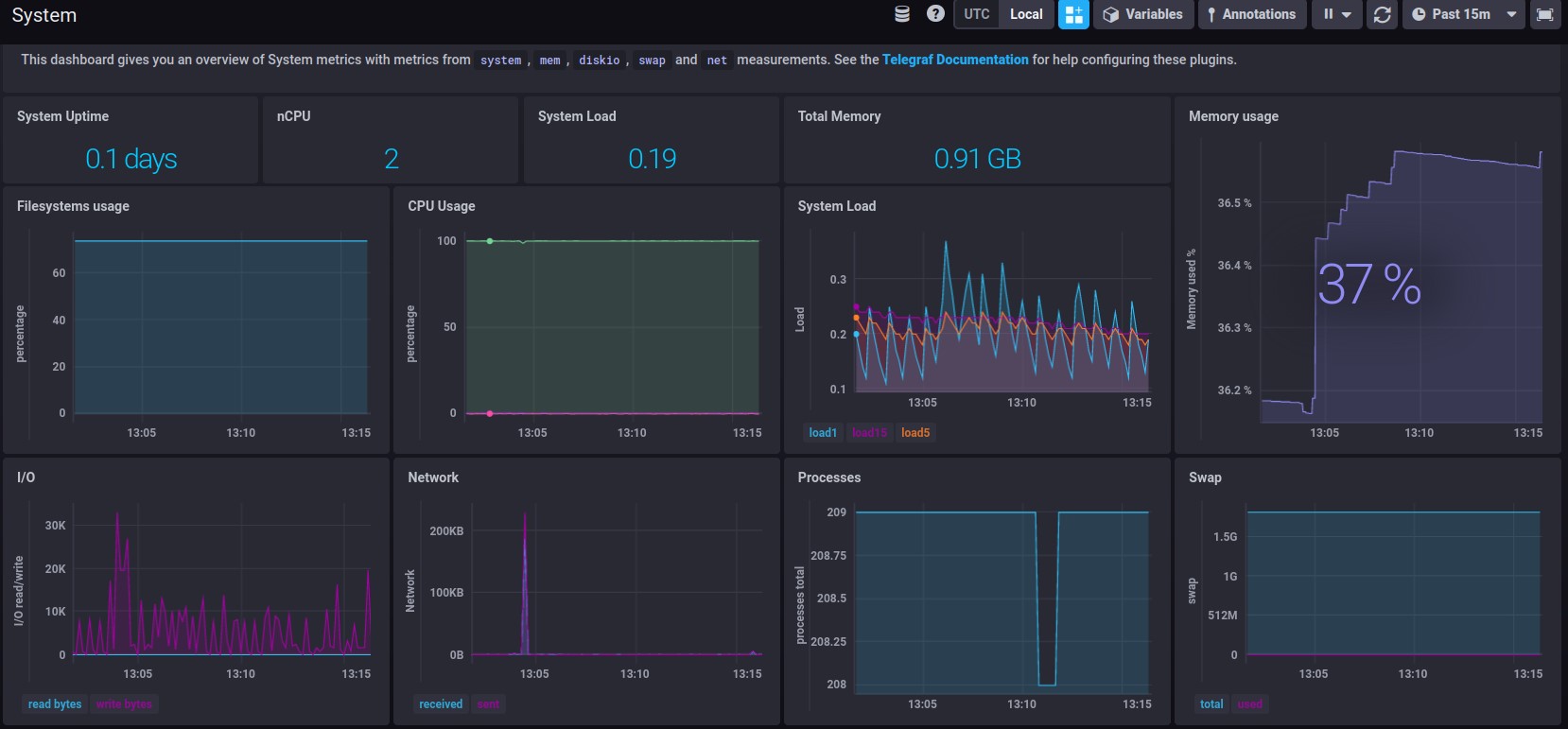Toggle load15 series in System Load legend
The image size is (1568, 729).
869,433
